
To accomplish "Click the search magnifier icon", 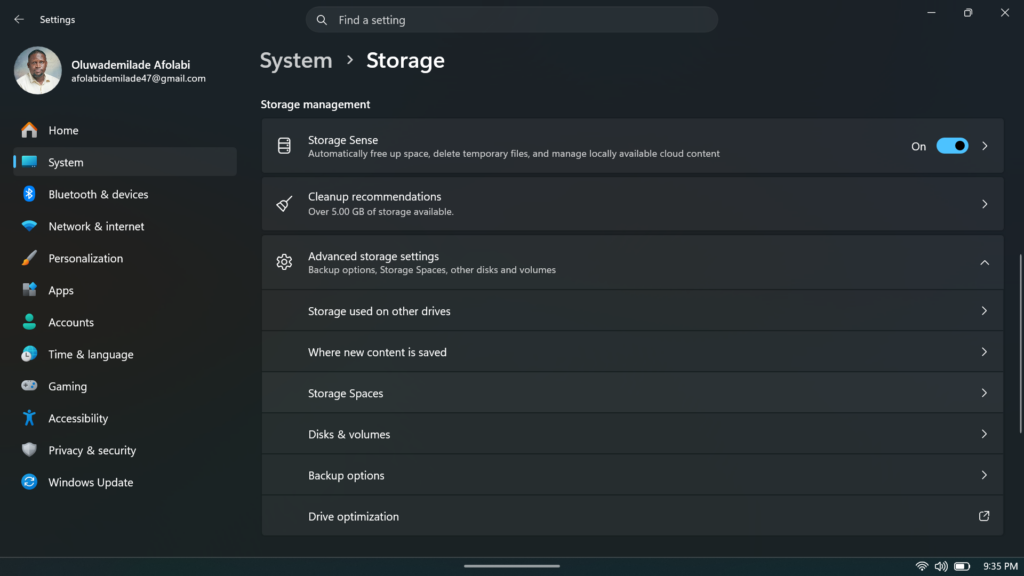I will 321,20.
